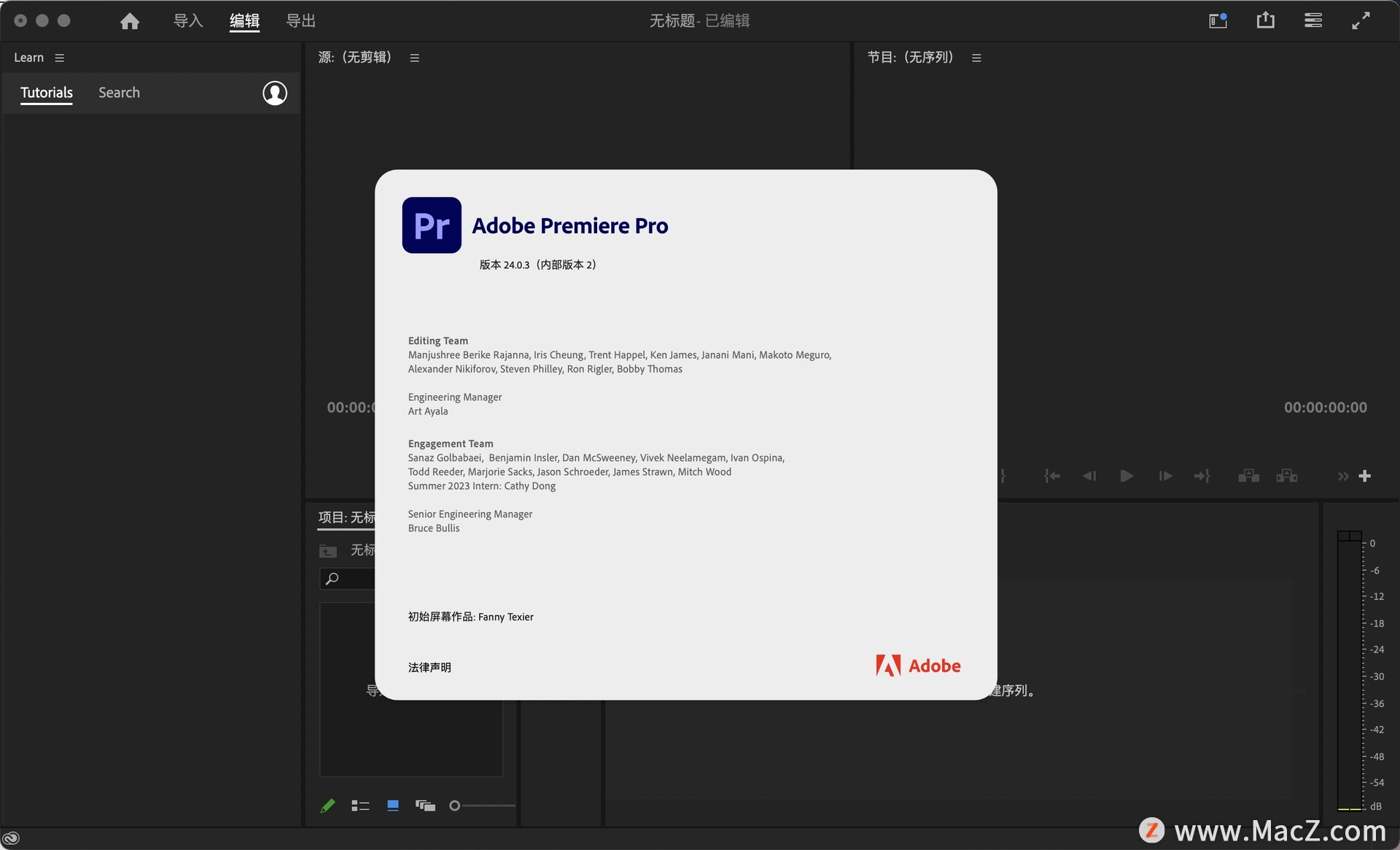Click the 节目:(无序列) panel title
Image resolution: width=1400 pixels, height=850 pixels.
coord(911,57)
